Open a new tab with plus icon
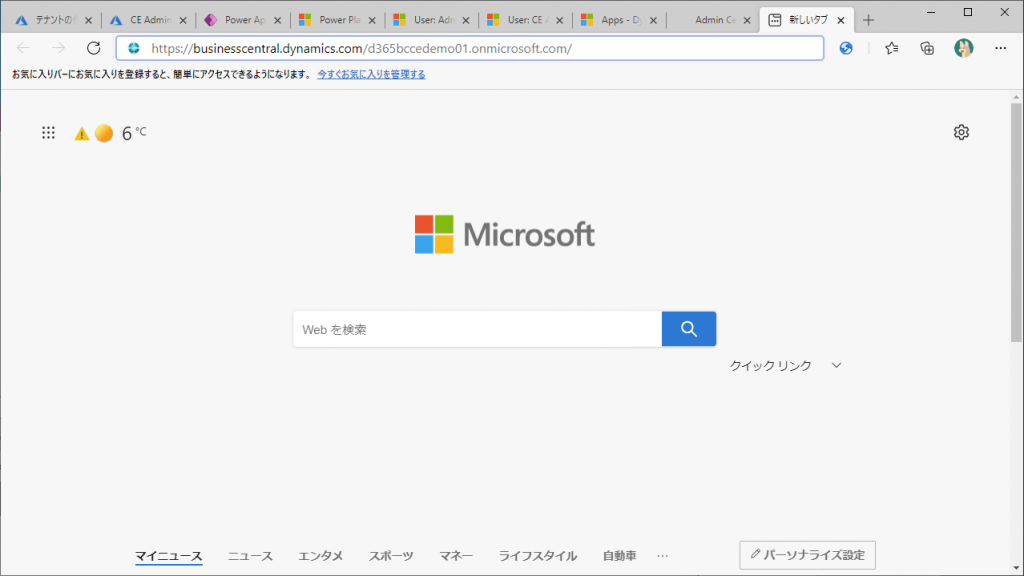Screen dimensions: 1024x576 [868, 20]
